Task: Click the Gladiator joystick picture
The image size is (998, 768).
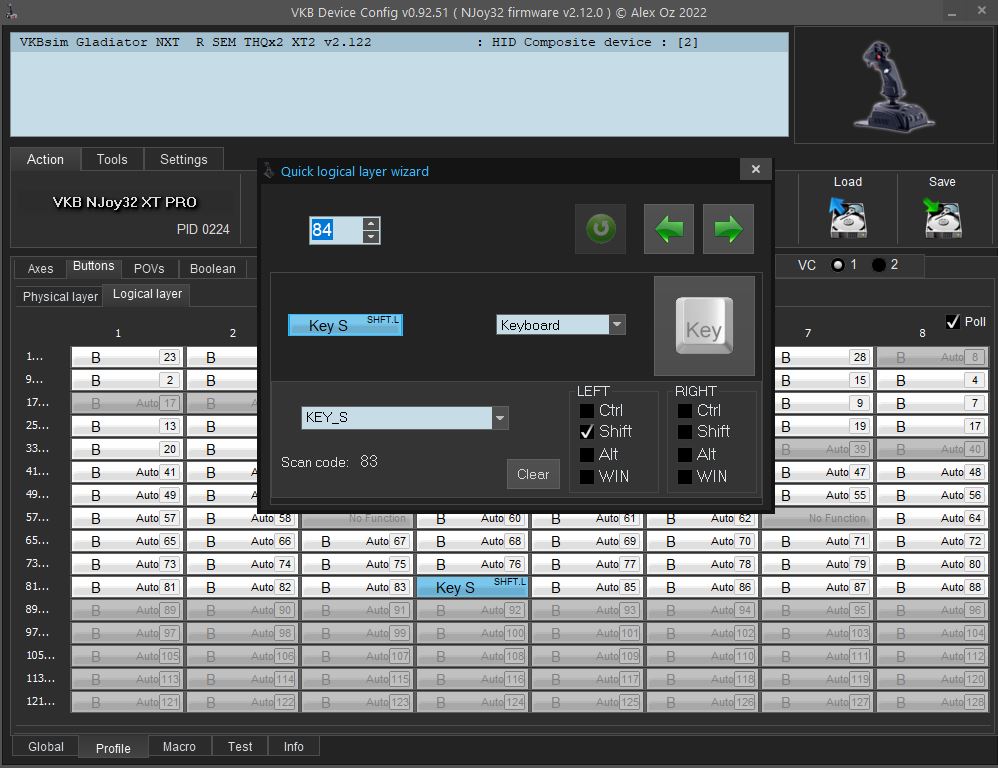Action: 894,86
